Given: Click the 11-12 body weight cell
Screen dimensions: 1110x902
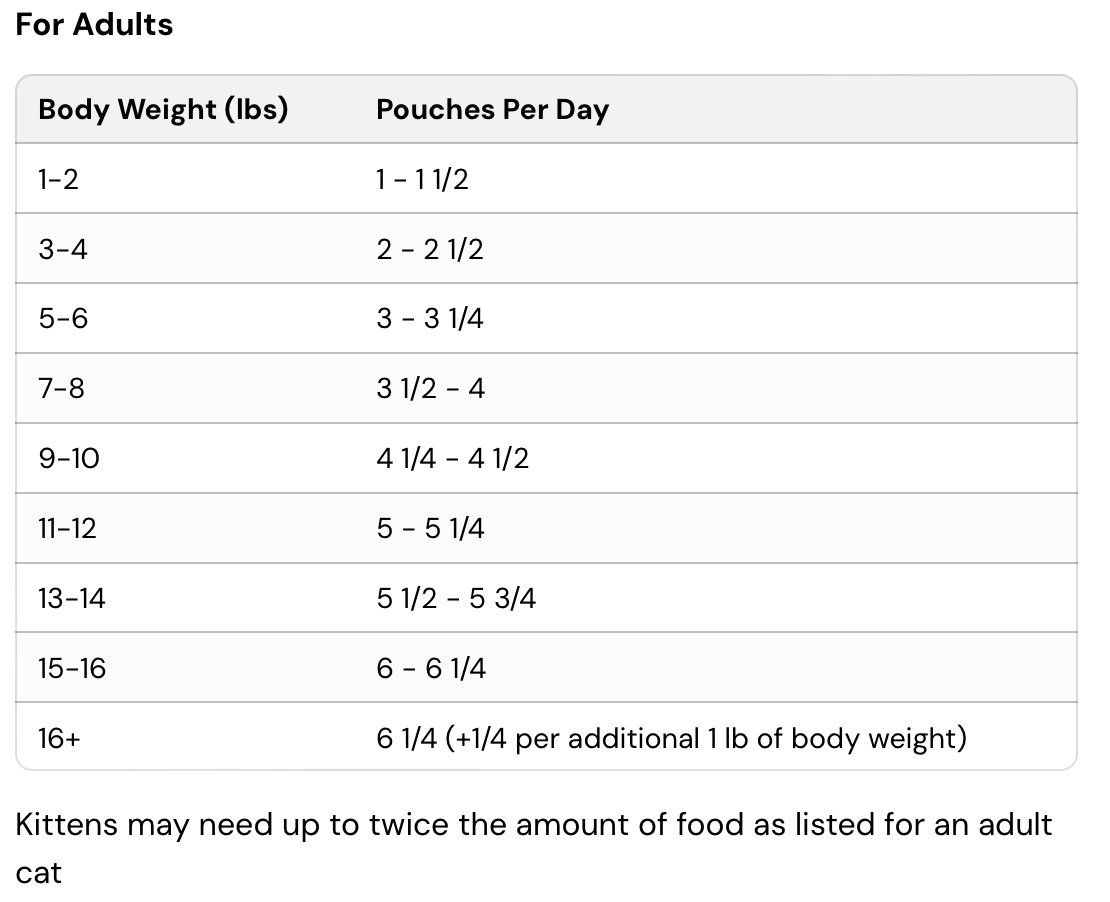Looking at the screenshot, I should (x=67, y=528).
